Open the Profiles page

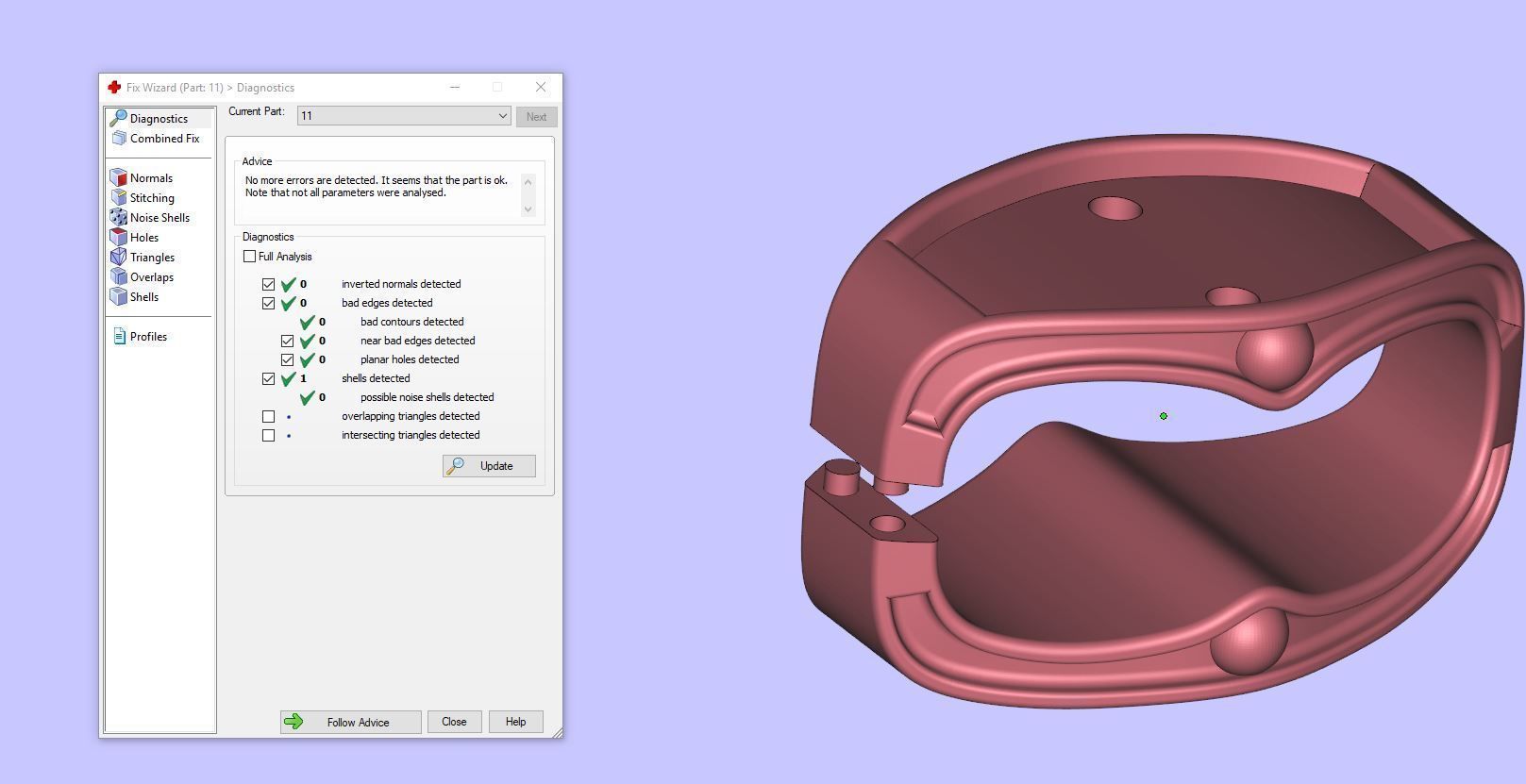tap(148, 336)
